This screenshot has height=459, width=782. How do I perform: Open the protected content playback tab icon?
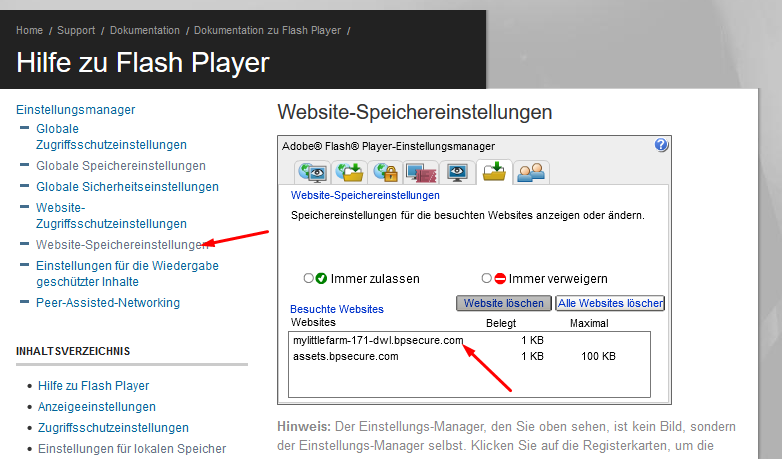click(420, 172)
